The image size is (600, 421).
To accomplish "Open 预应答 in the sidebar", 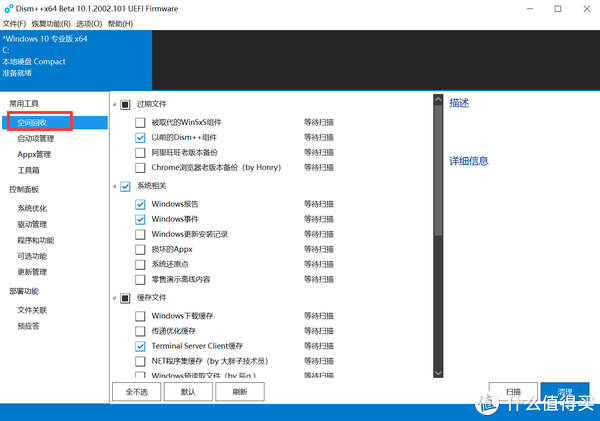I will click(x=28, y=326).
